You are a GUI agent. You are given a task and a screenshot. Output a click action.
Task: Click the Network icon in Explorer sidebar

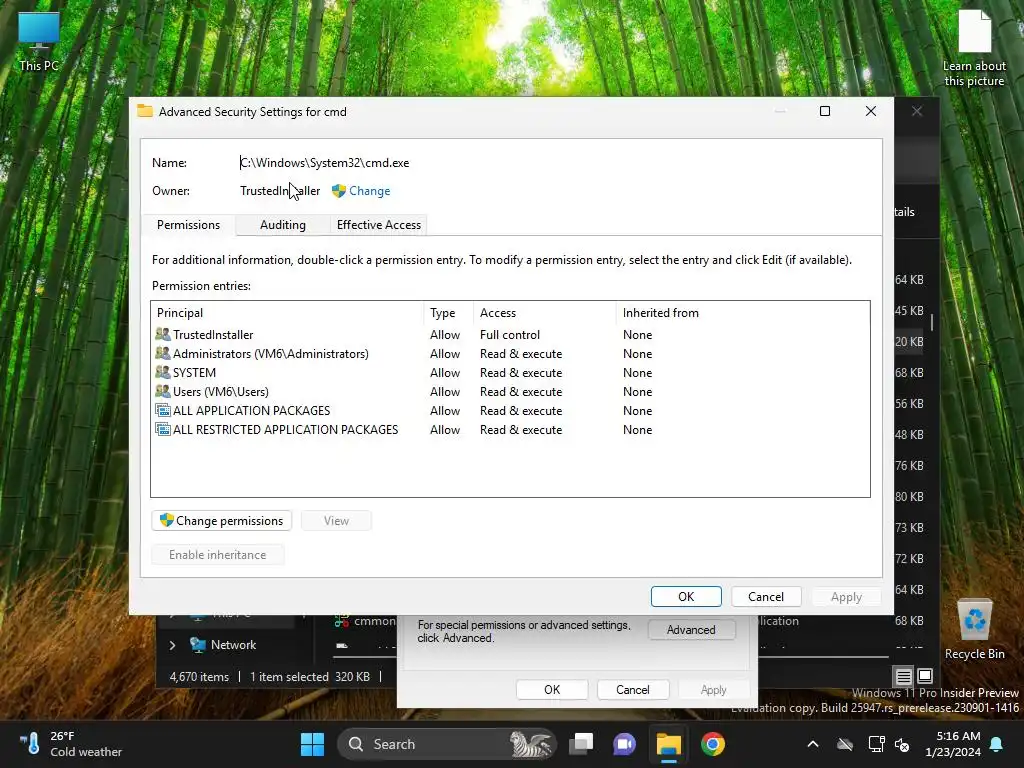[198, 645]
